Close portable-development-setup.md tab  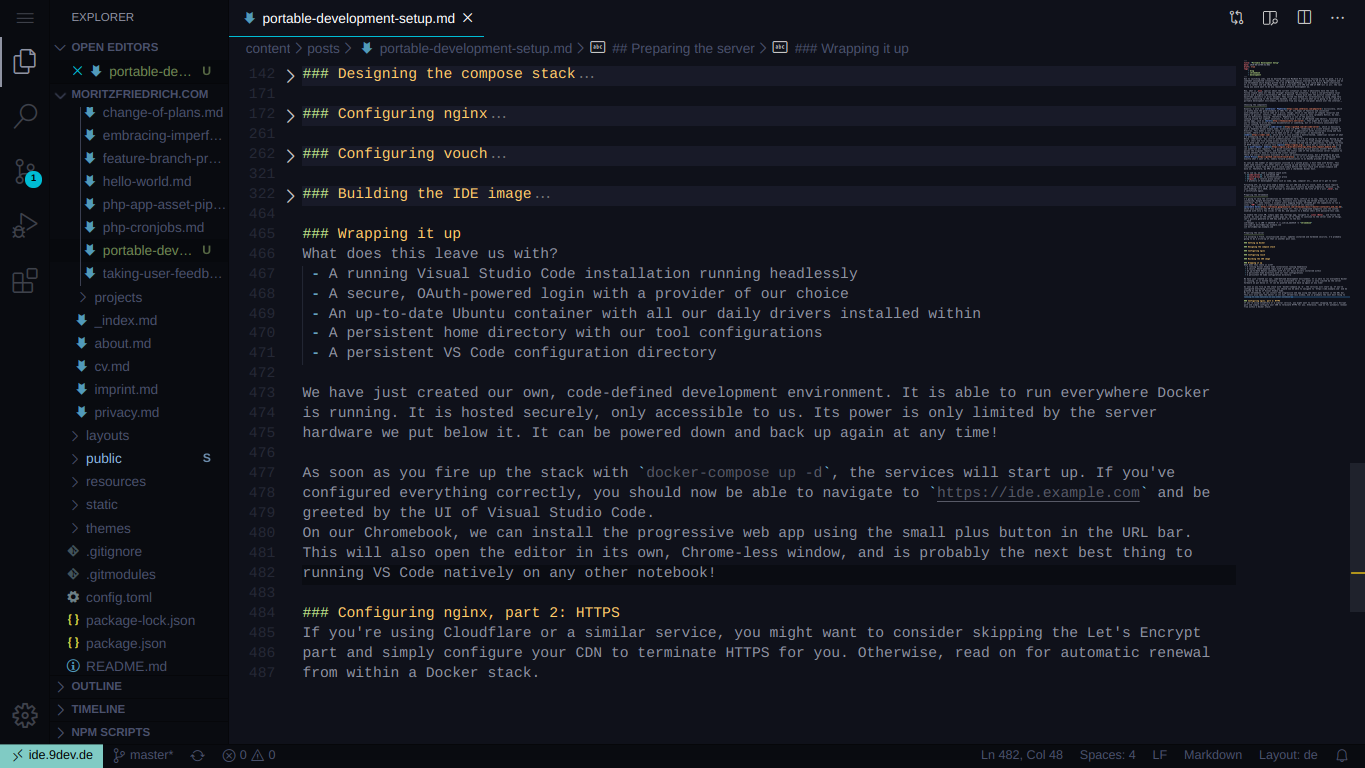(468, 18)
